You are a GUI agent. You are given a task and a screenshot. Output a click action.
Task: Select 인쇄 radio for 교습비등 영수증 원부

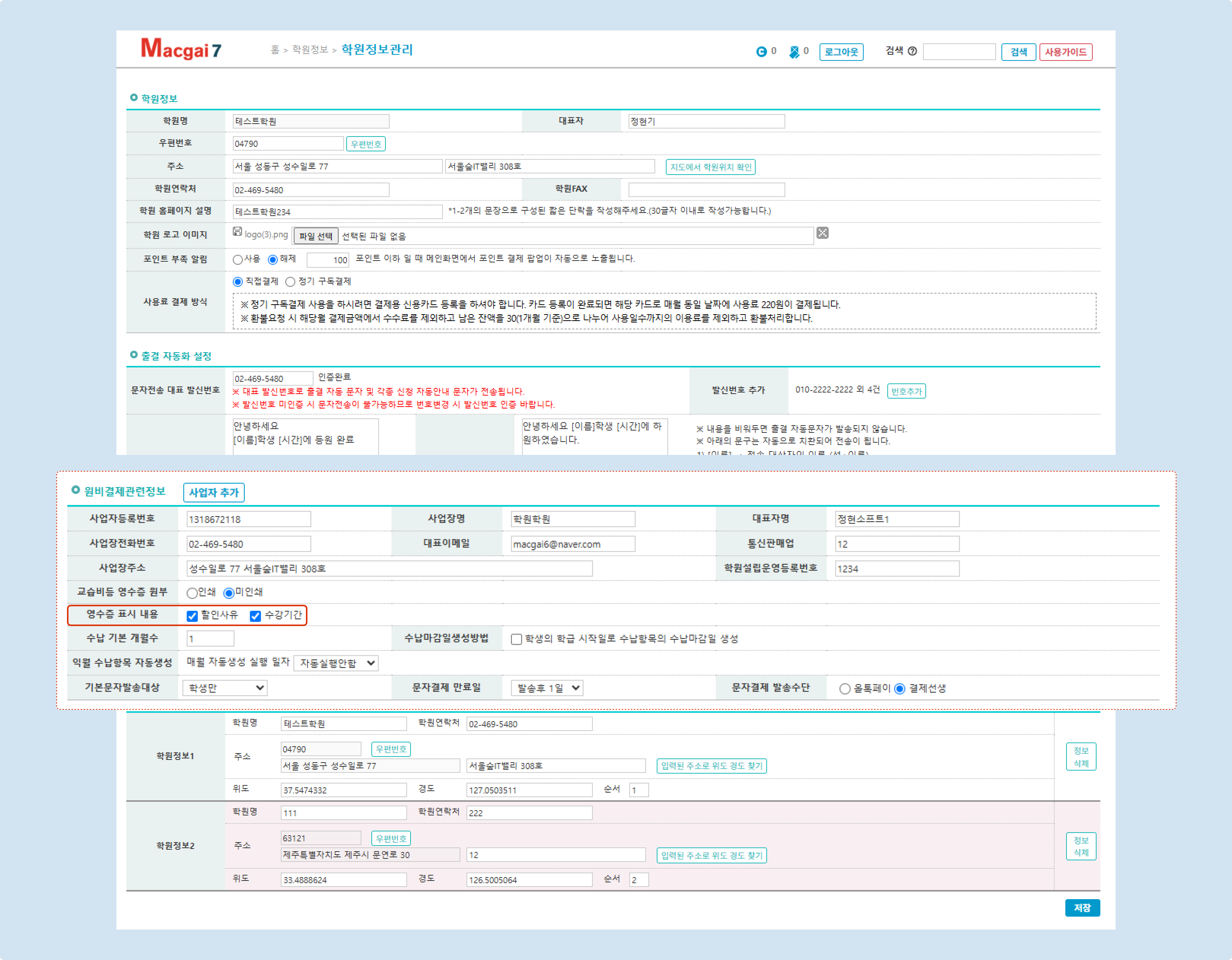coord(193,593)
